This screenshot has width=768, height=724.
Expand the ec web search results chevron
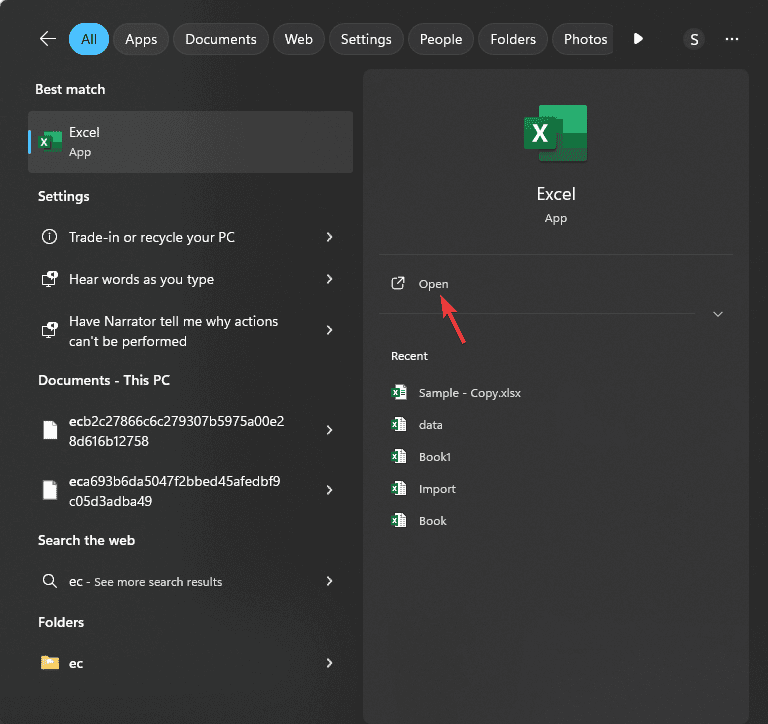pos(329,581)
